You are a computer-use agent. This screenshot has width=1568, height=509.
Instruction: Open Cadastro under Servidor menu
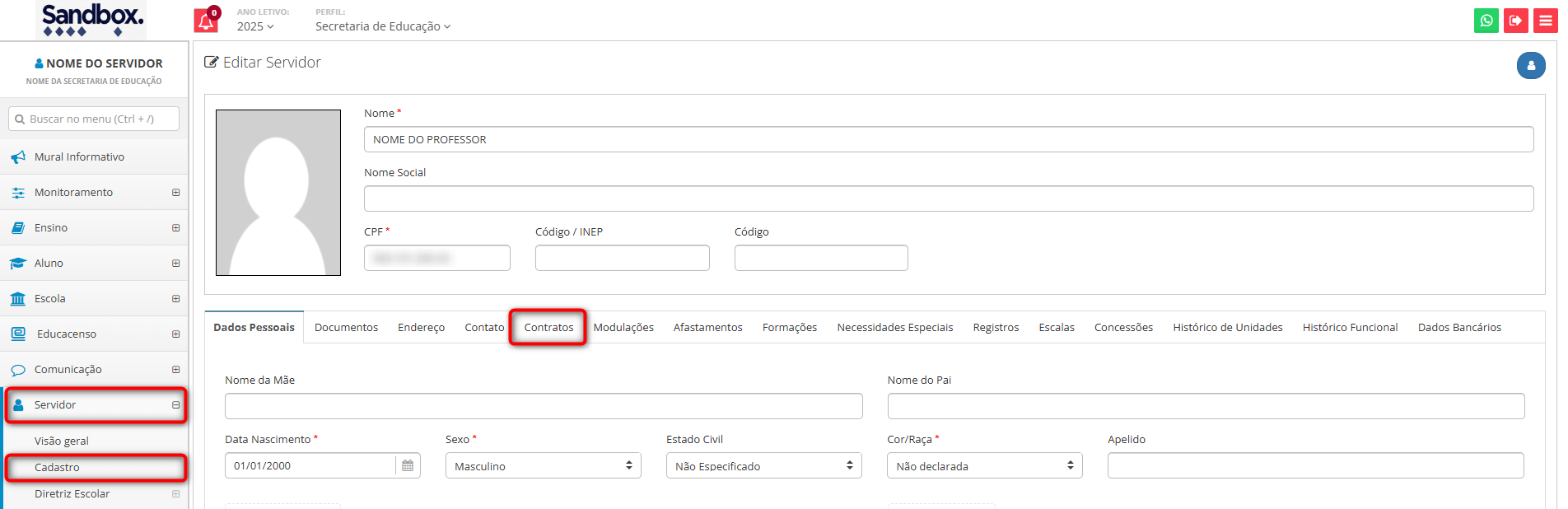pos(58,468)
